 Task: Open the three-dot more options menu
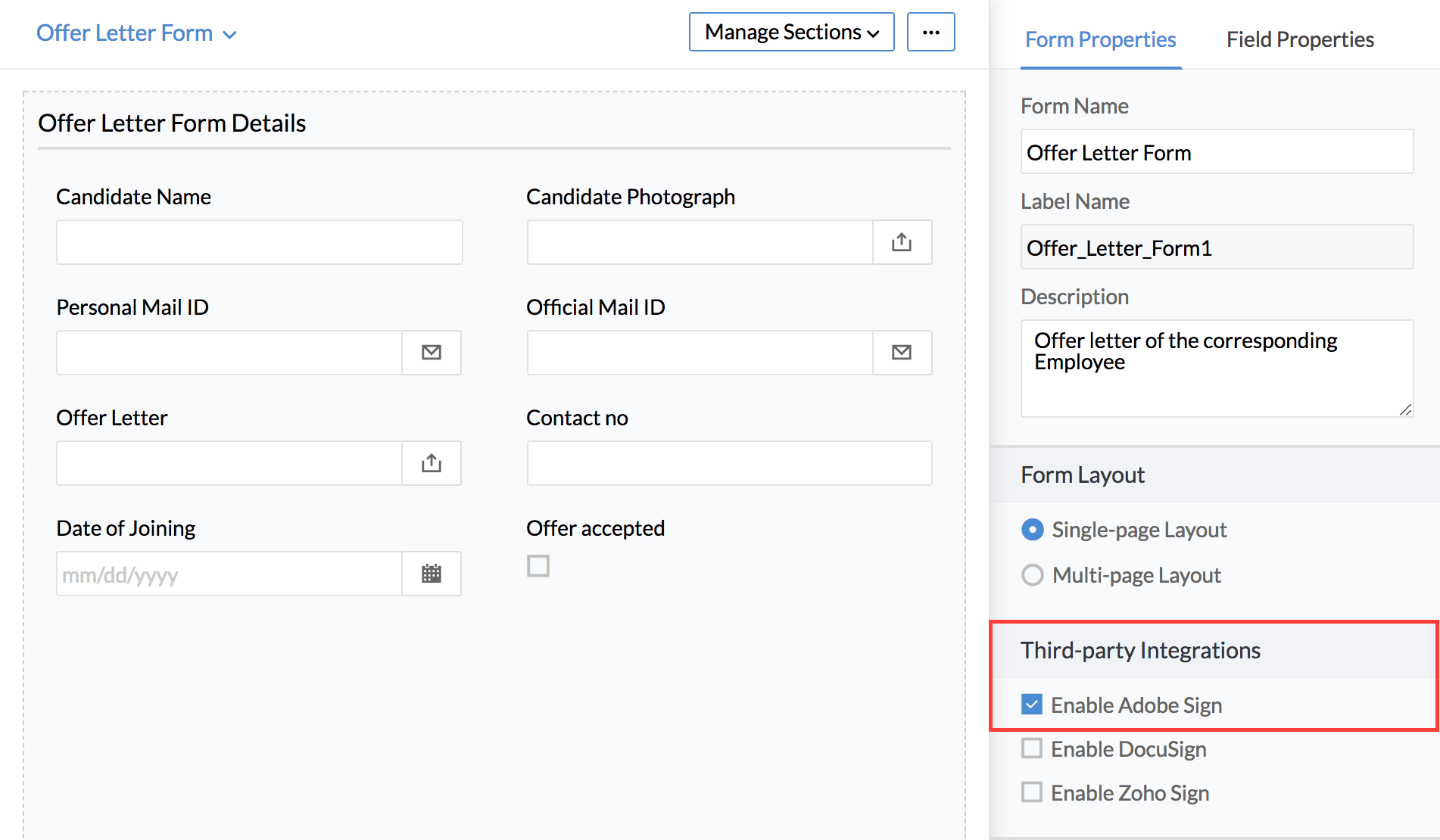930,33
